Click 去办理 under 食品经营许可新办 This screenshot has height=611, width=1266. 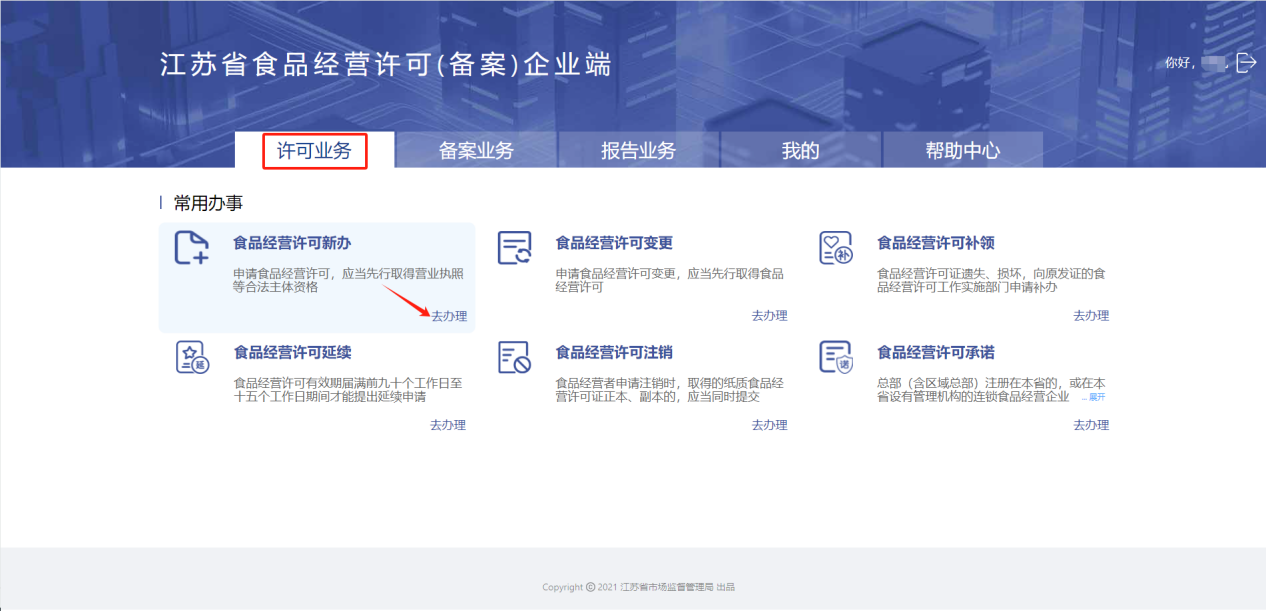449,316
